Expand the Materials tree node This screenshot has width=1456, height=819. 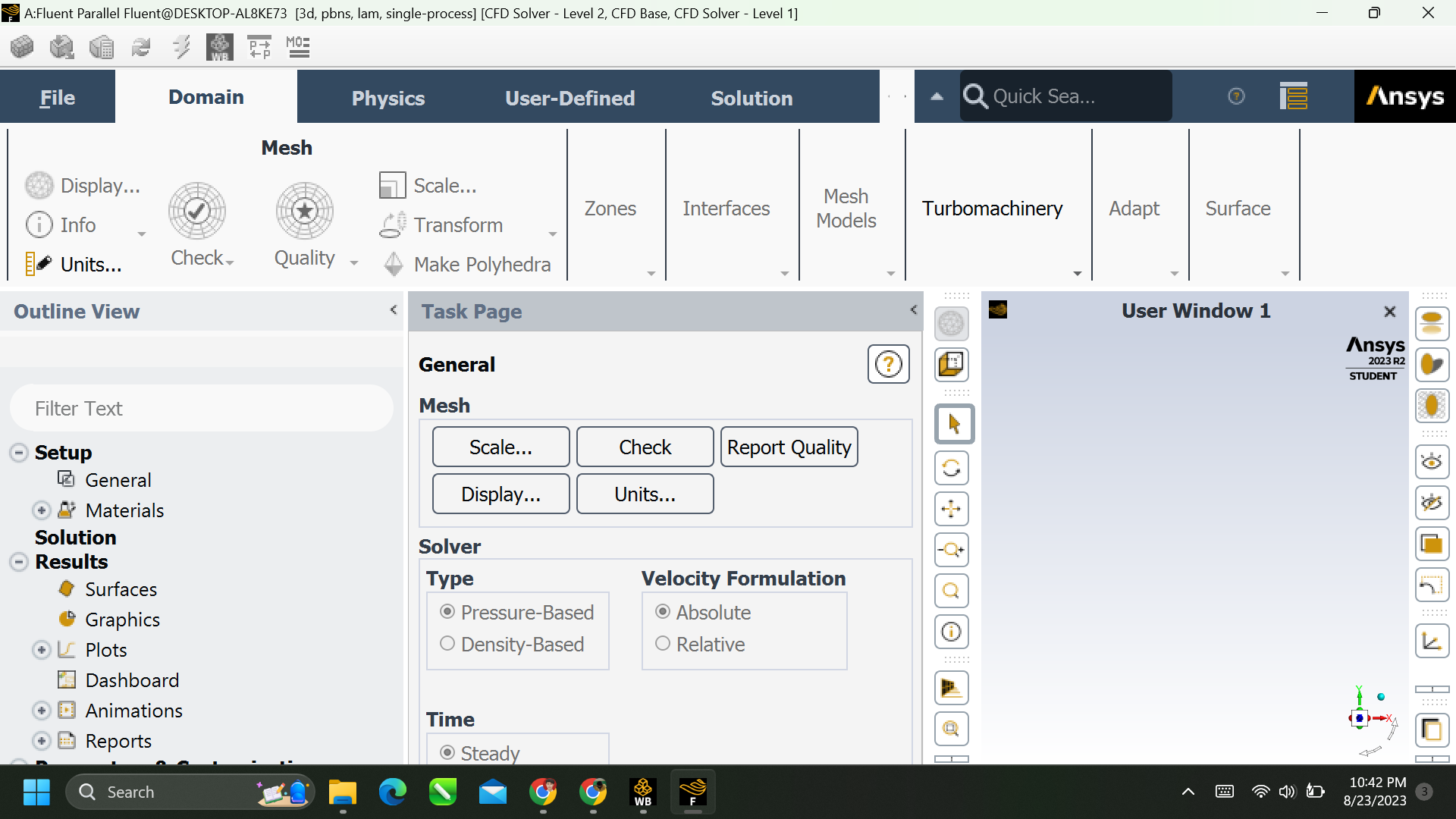(x=42, y=510)
